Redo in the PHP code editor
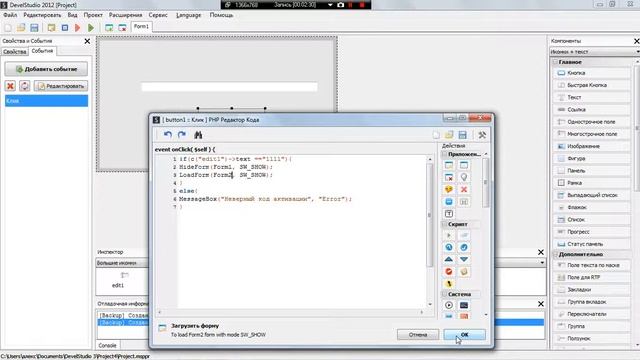 tap(182, 135)
